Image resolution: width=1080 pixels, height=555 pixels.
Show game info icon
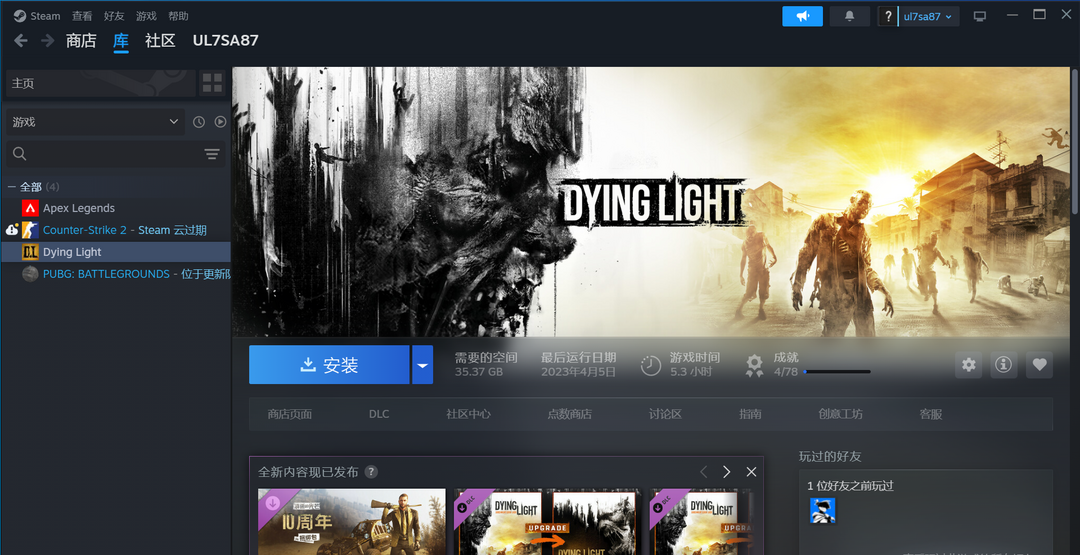[x=1004, y=365]
